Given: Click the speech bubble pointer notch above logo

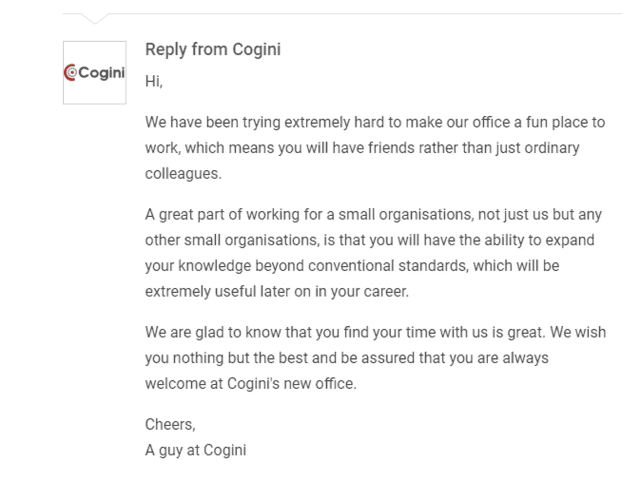Looking at the screenshot, I should click(95, 19).
